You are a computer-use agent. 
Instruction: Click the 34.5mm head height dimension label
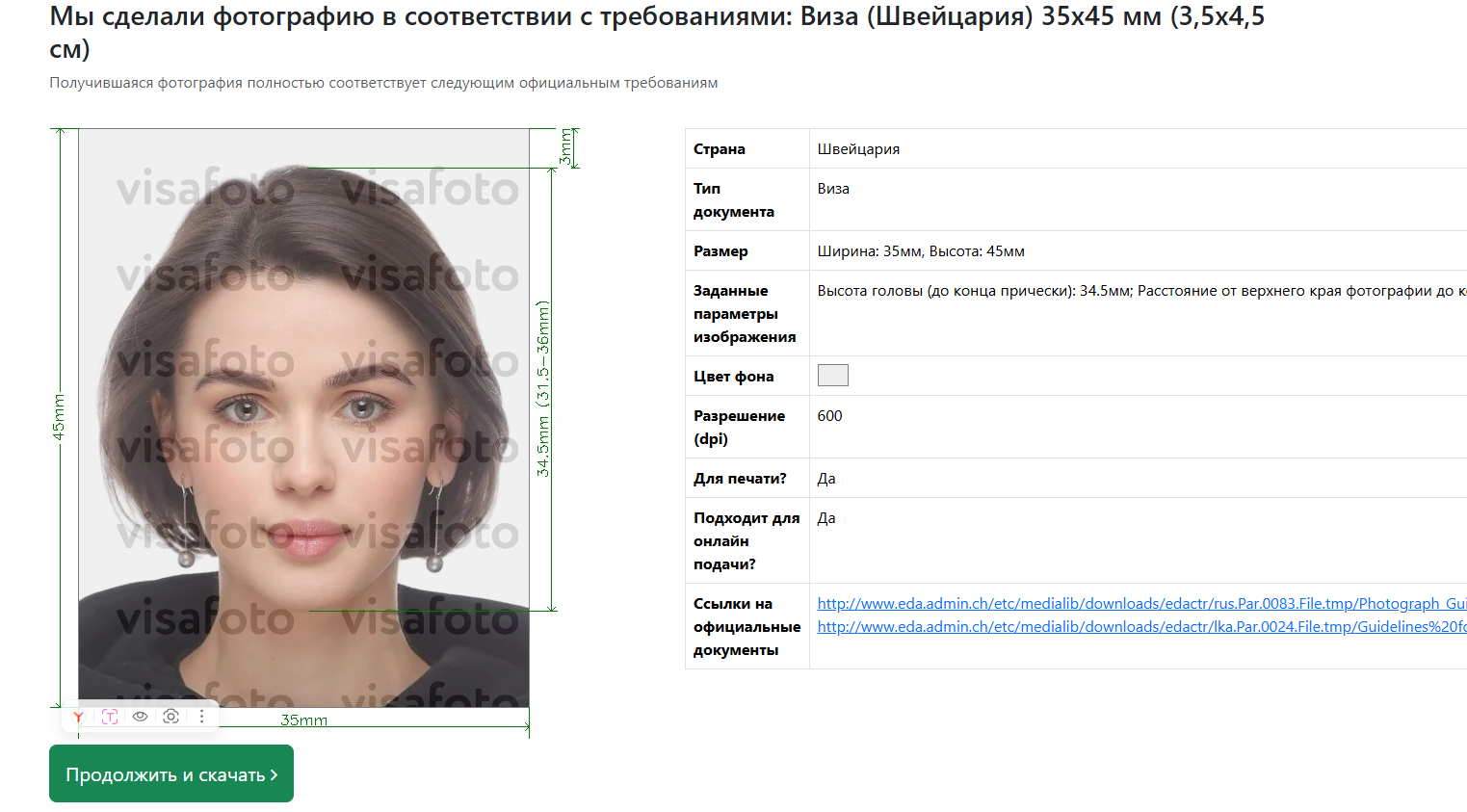(543, 389)
